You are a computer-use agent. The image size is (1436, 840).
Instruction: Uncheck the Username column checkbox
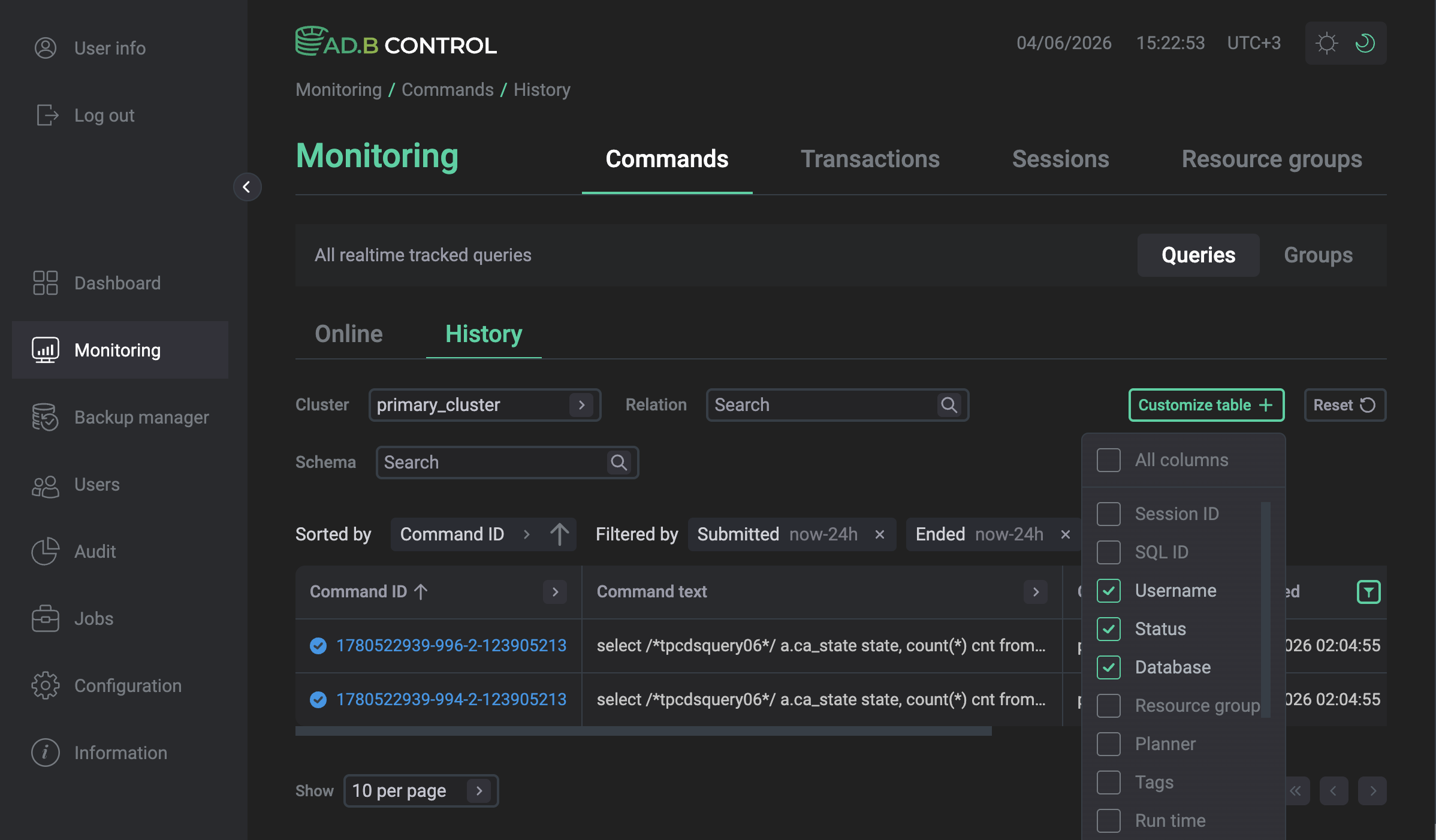[1109, 591]
